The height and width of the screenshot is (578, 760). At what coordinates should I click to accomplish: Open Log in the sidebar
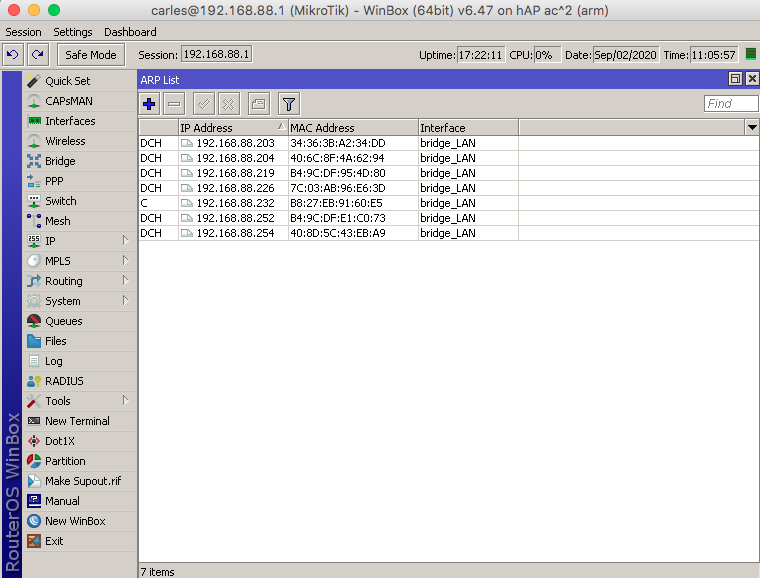tap(80, 361)
